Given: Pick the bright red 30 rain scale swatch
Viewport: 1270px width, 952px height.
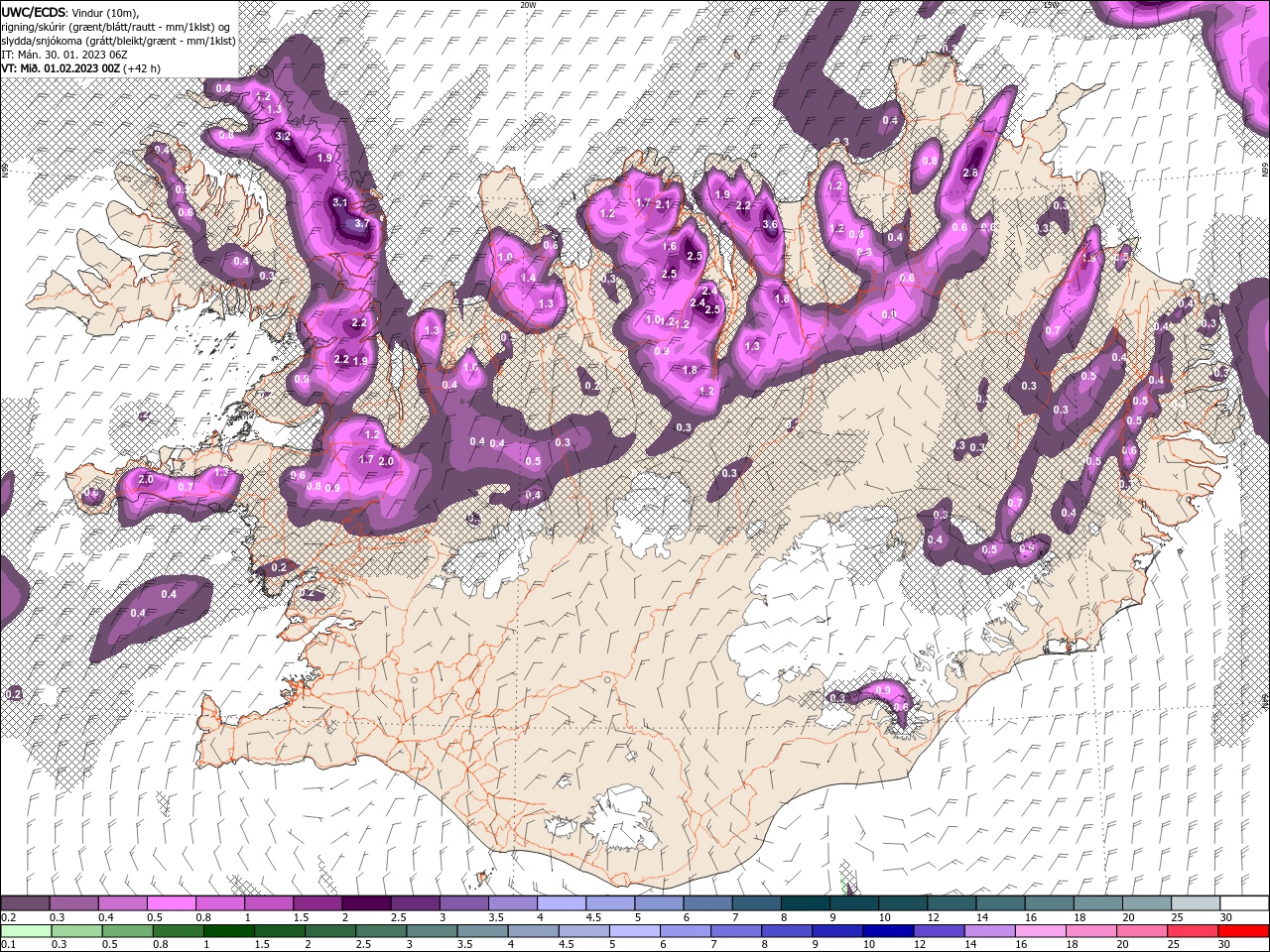Looking at the screenshot, I should [x=1242, y=930].
